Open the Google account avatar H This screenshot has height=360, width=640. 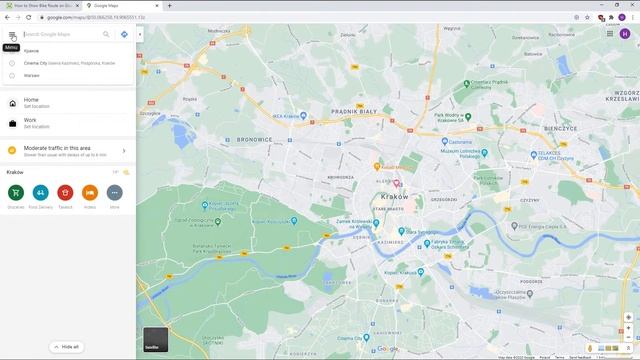click(x=625, y=34)
